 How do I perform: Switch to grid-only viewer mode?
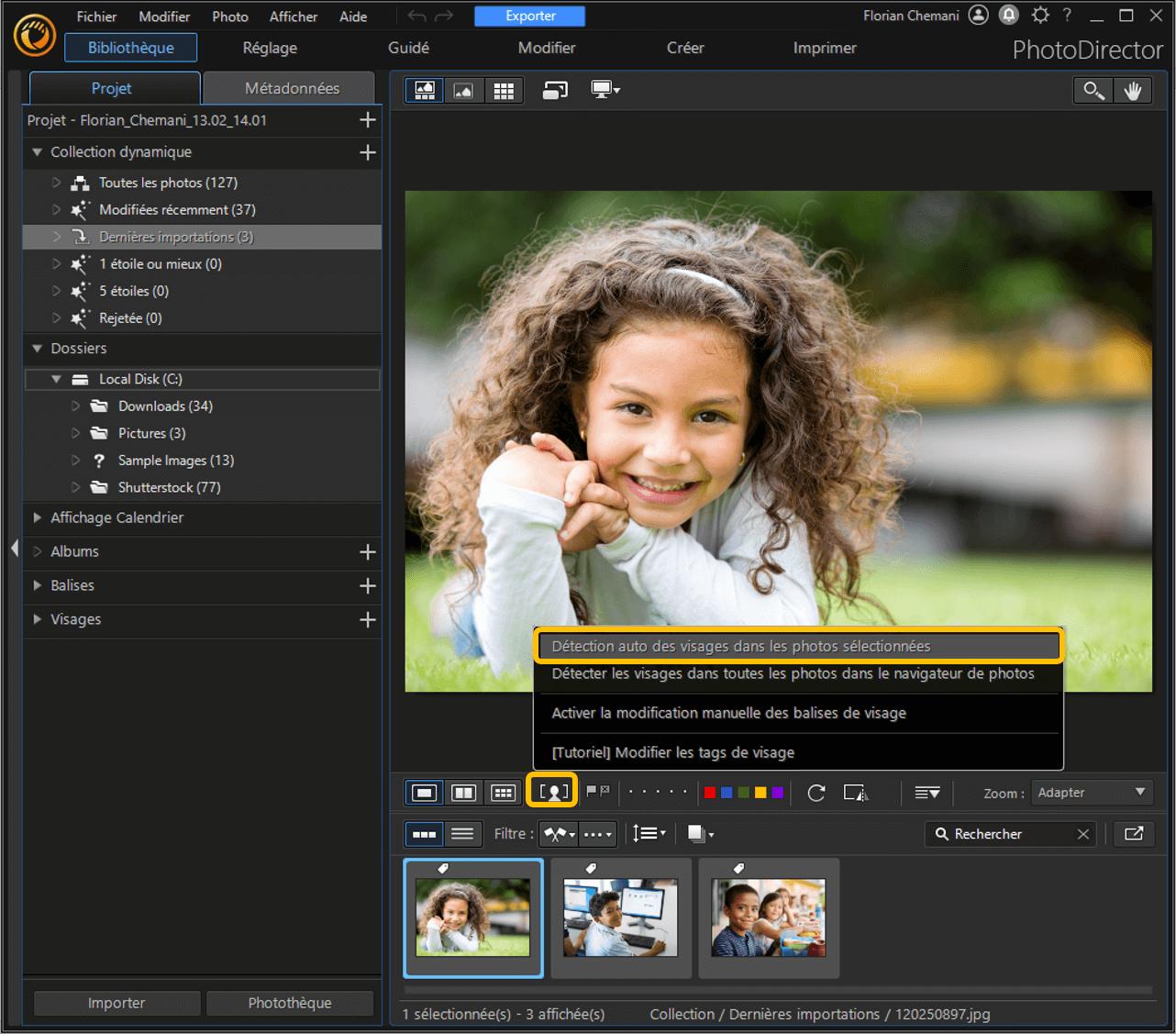click(x=503, y=90)
